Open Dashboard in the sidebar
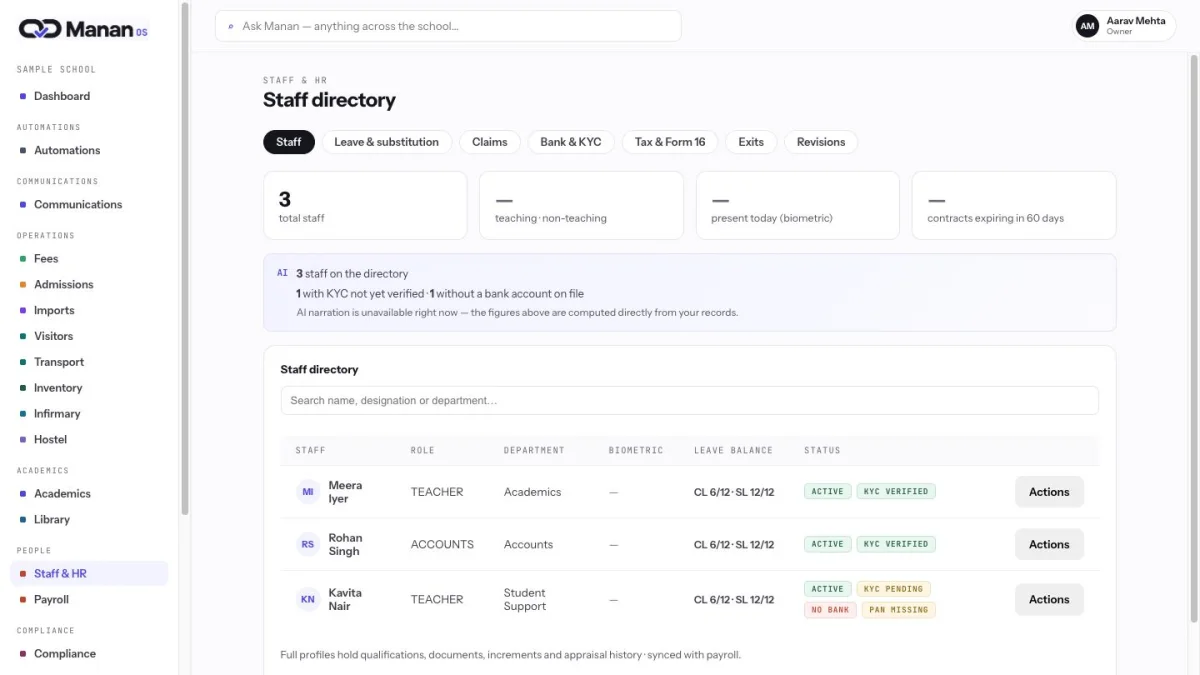This screenshot has width=1200, height=675. click(89, 96)
